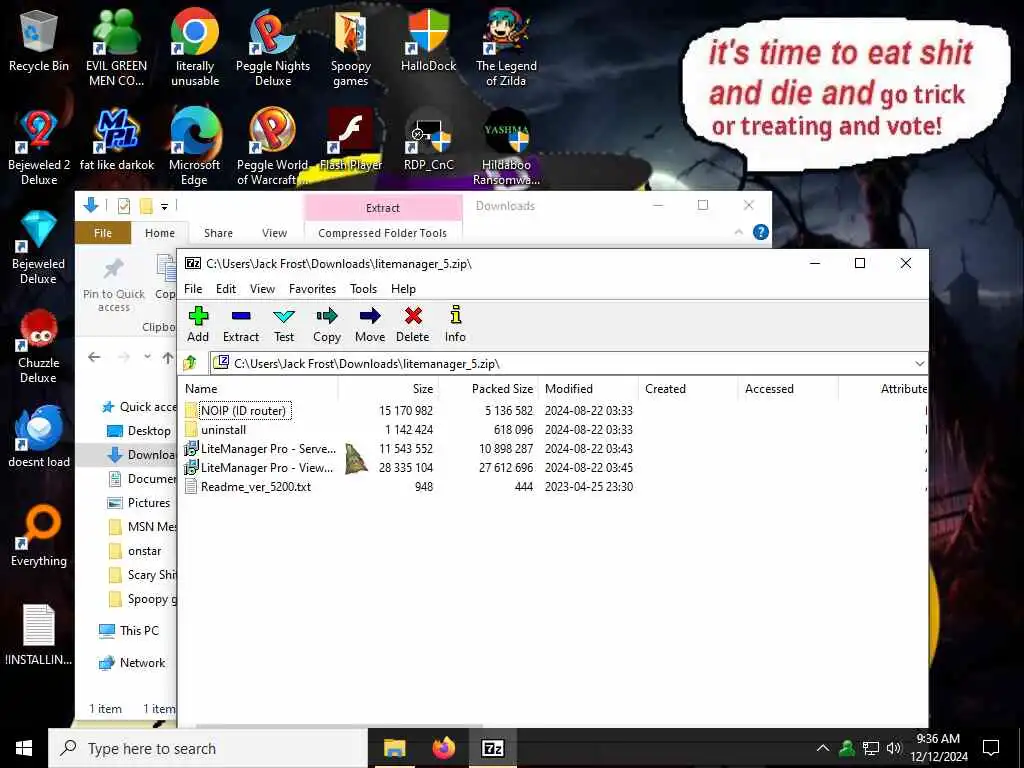Image resolution: width=1024 pixels, height=768 pixels.
Task: Open the Help menu in 7-Zip
Action: point(403,289)
